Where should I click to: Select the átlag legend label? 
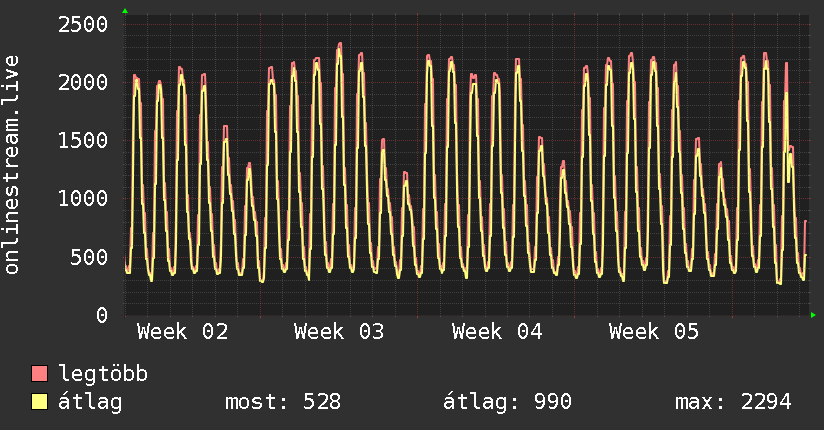pyautogui.click(x=90, y=402)
